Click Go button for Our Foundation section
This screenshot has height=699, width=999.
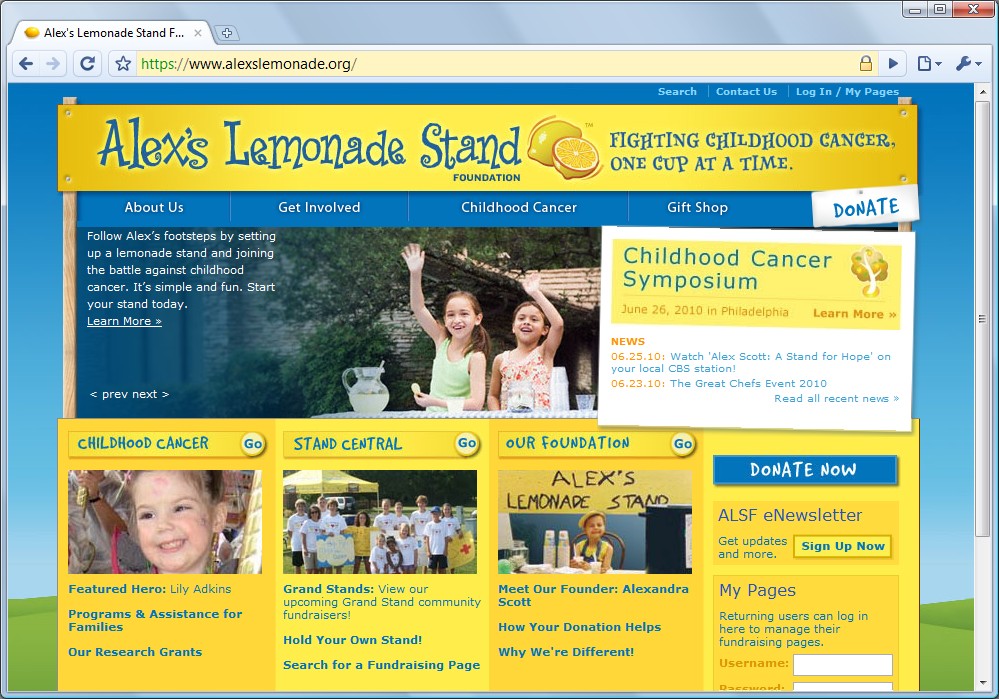coord(682,444)
